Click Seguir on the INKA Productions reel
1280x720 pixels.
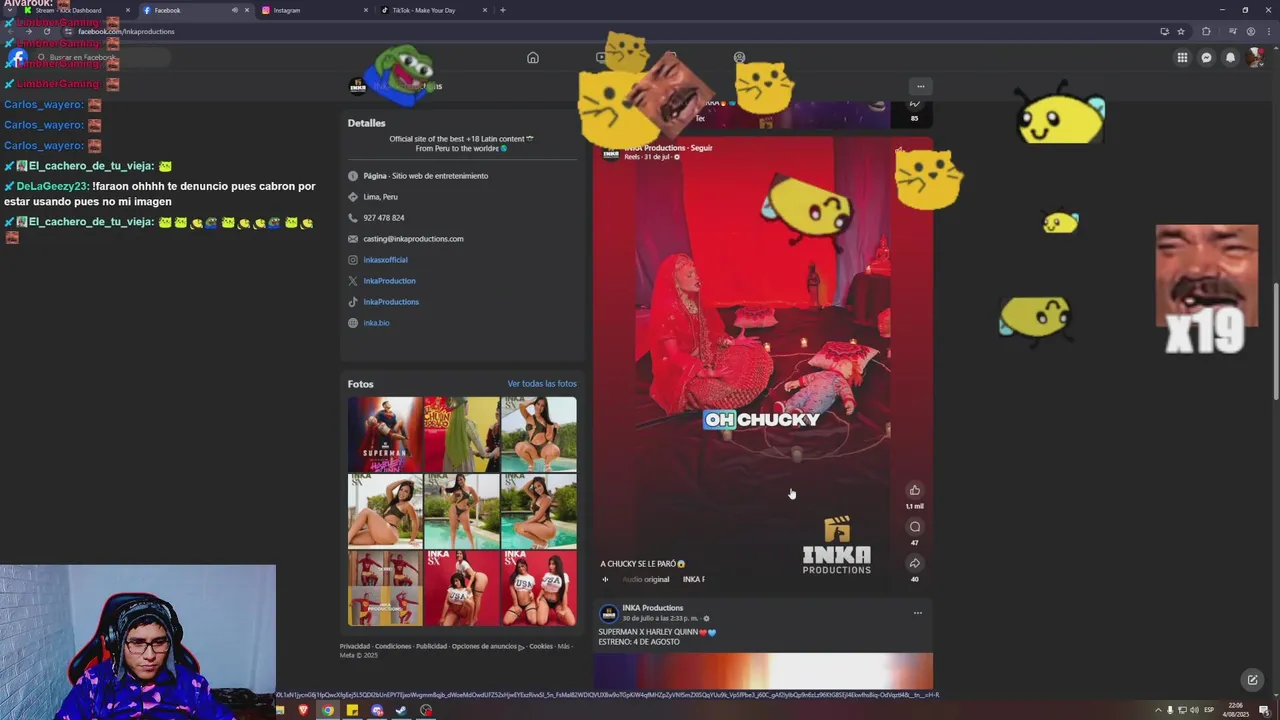[701, 148]
